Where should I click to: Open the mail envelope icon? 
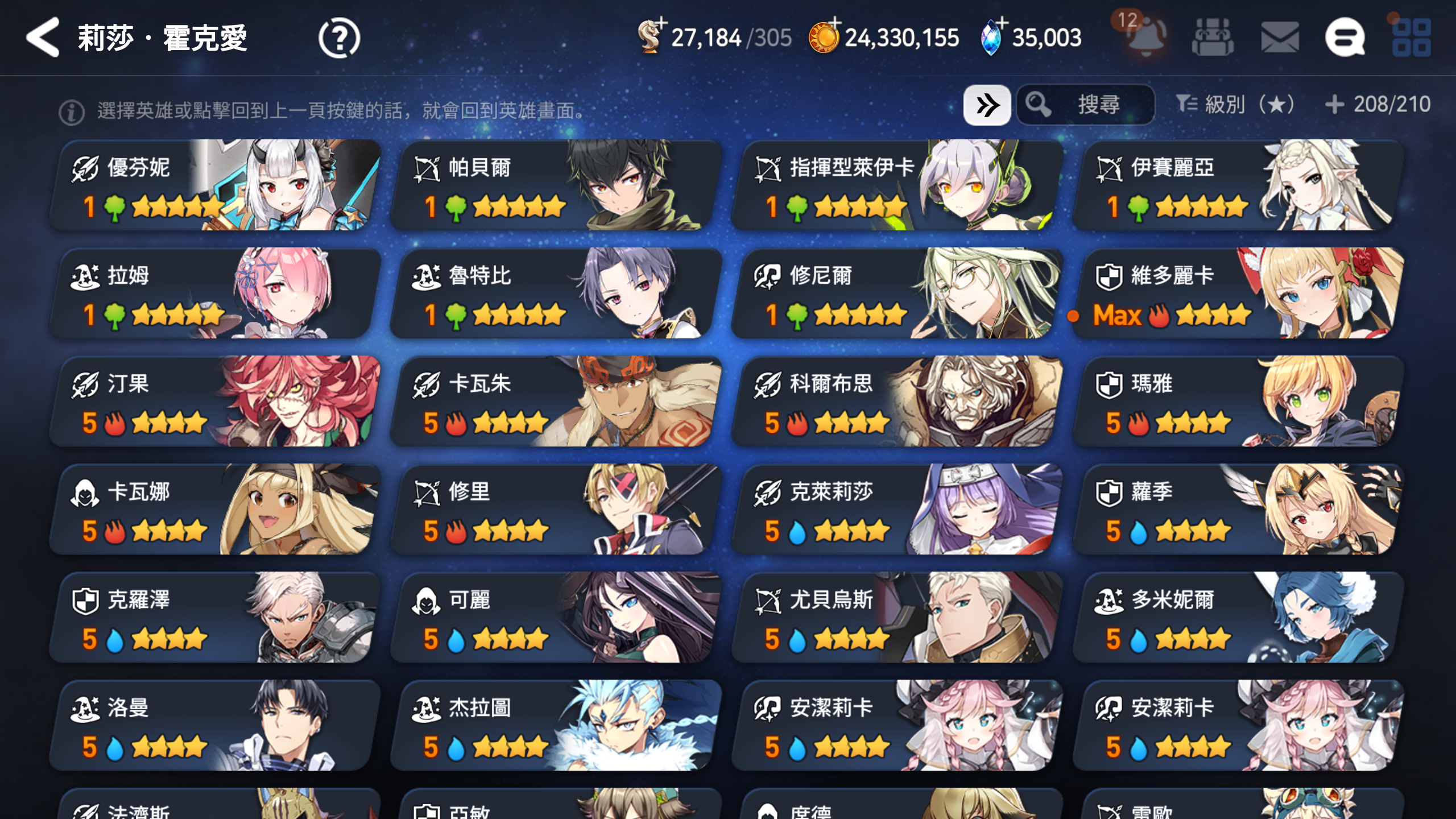pos(1280,38)
